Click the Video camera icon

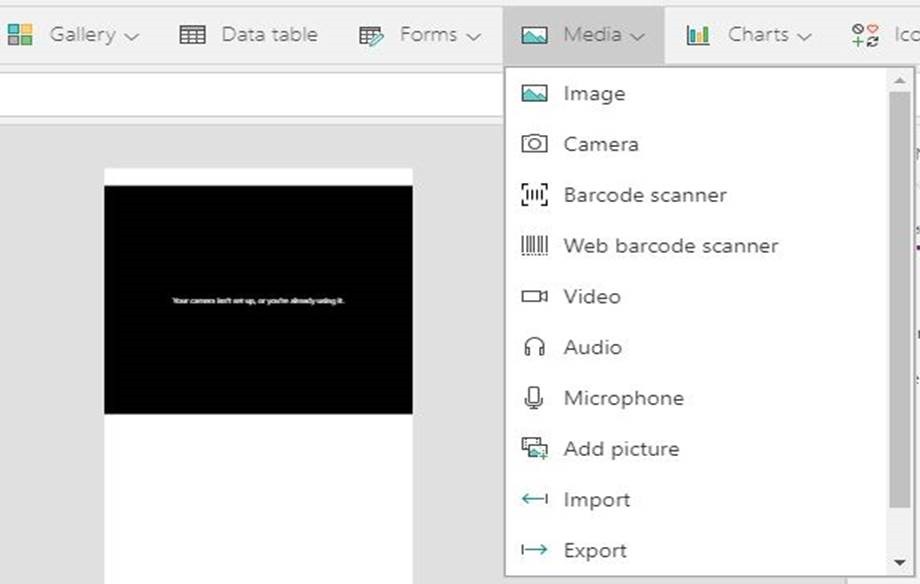(535, 297)
